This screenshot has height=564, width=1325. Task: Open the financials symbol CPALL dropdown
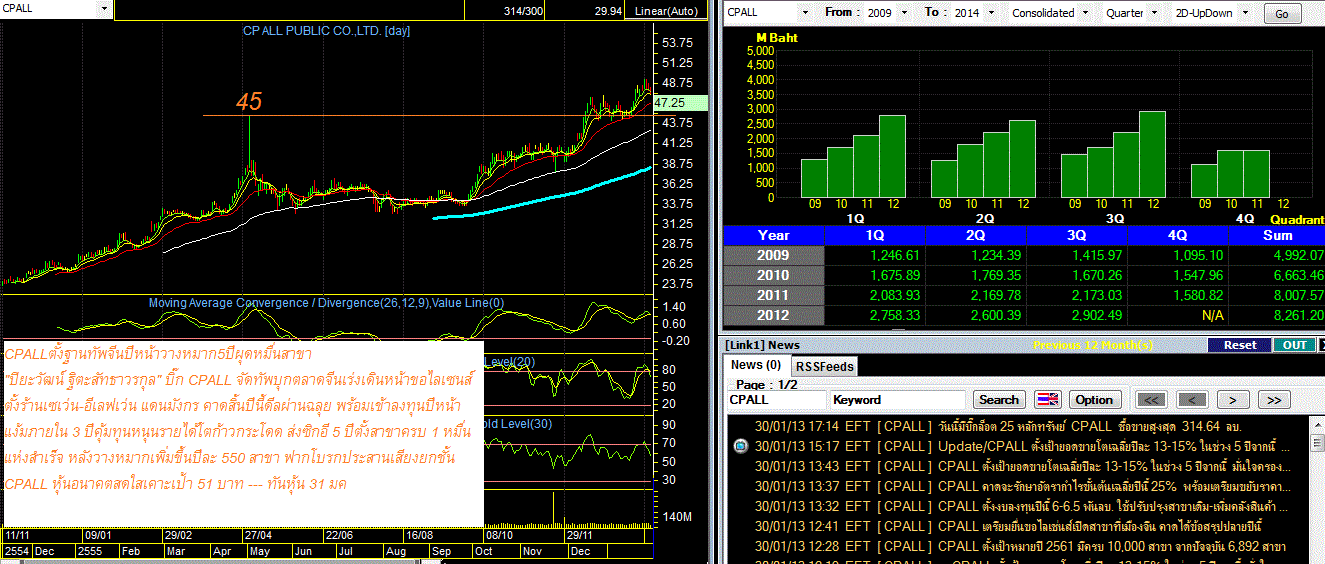click(x=805, y=12)
